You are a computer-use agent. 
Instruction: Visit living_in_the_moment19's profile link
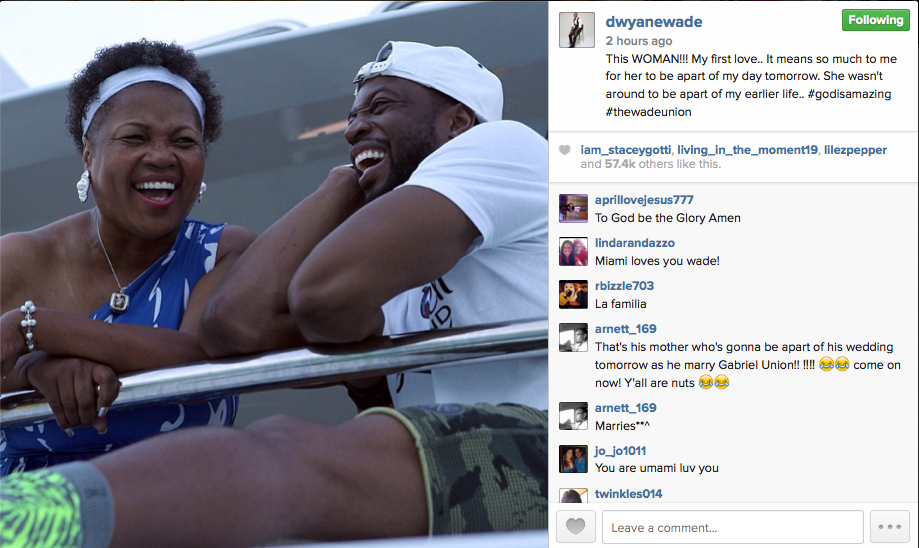[747, 150]
